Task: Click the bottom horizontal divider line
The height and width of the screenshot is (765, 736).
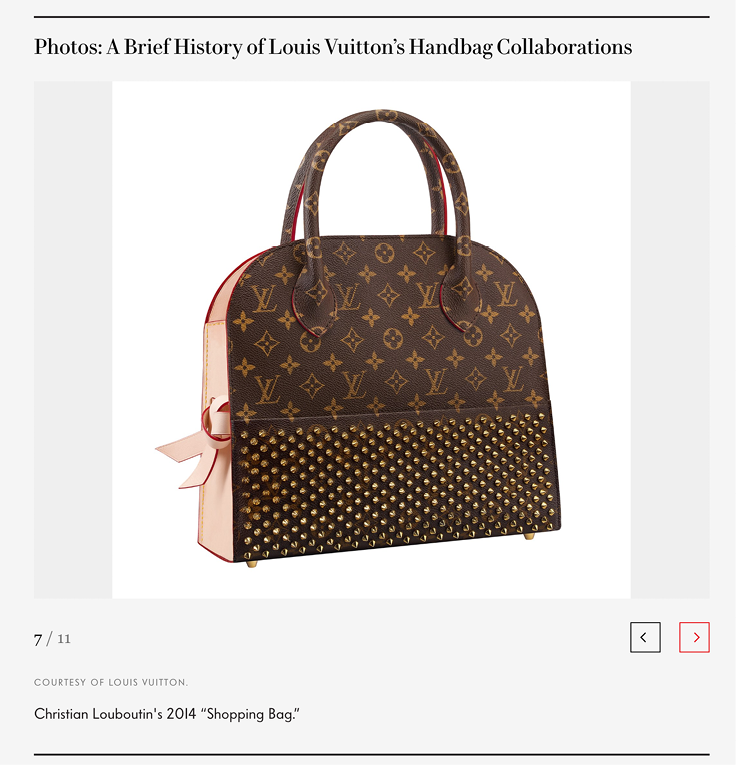Action: (372, 754)
